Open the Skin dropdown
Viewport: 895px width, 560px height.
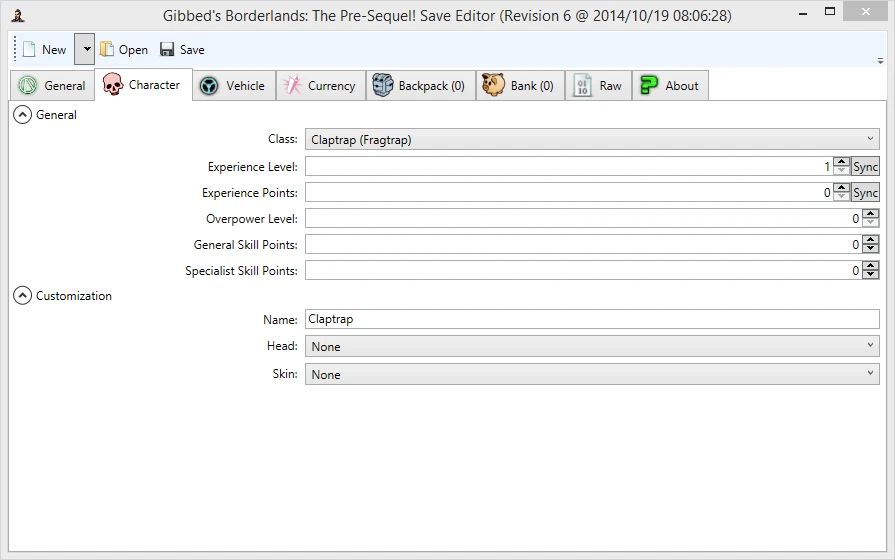coord(592,374)
